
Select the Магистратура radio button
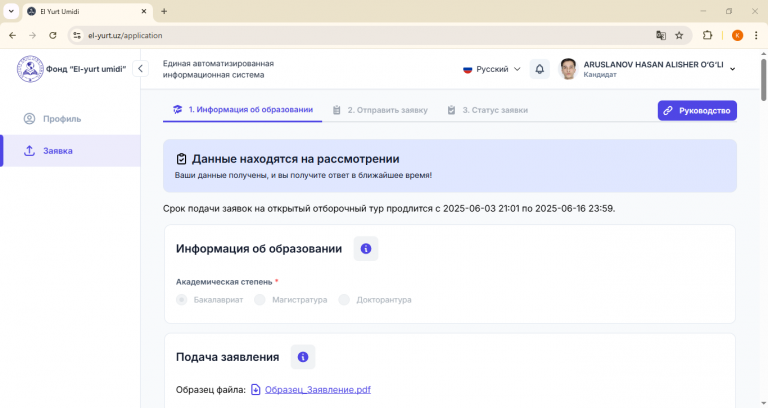click(260, 300)
